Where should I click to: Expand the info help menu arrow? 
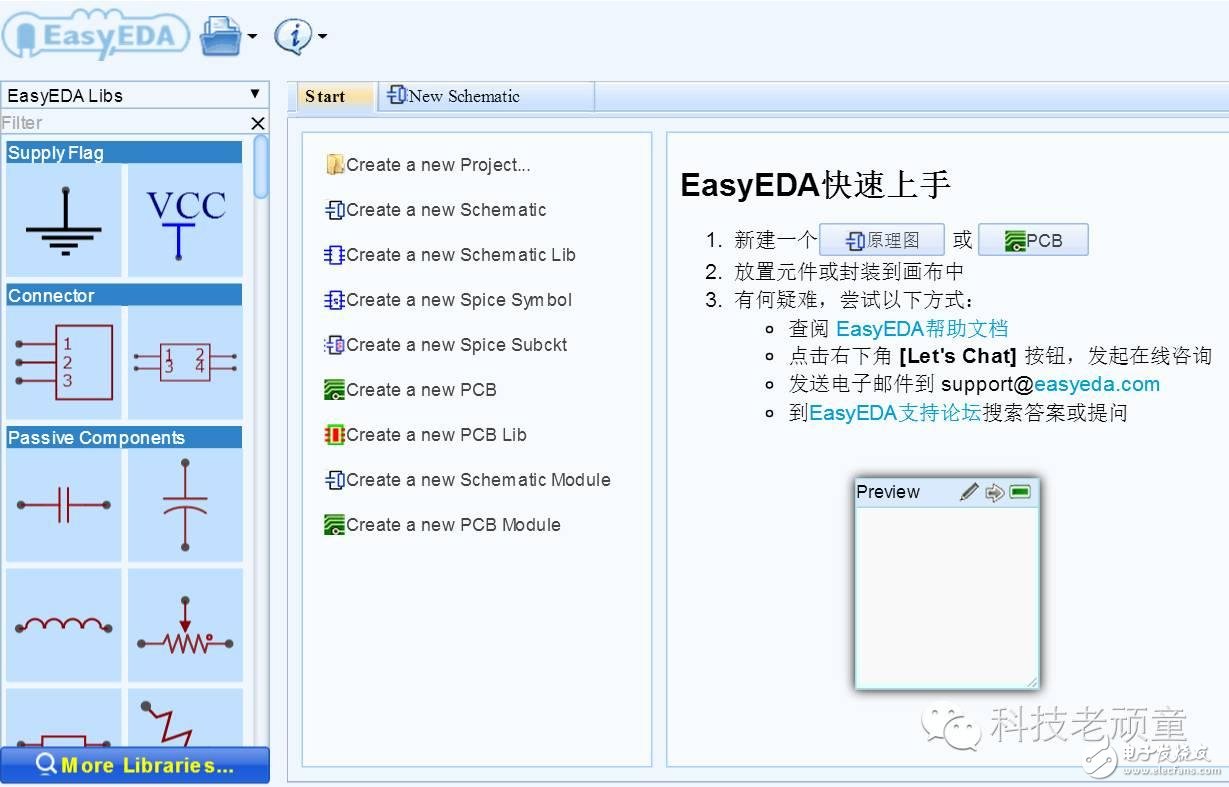(x=322, y=38)
